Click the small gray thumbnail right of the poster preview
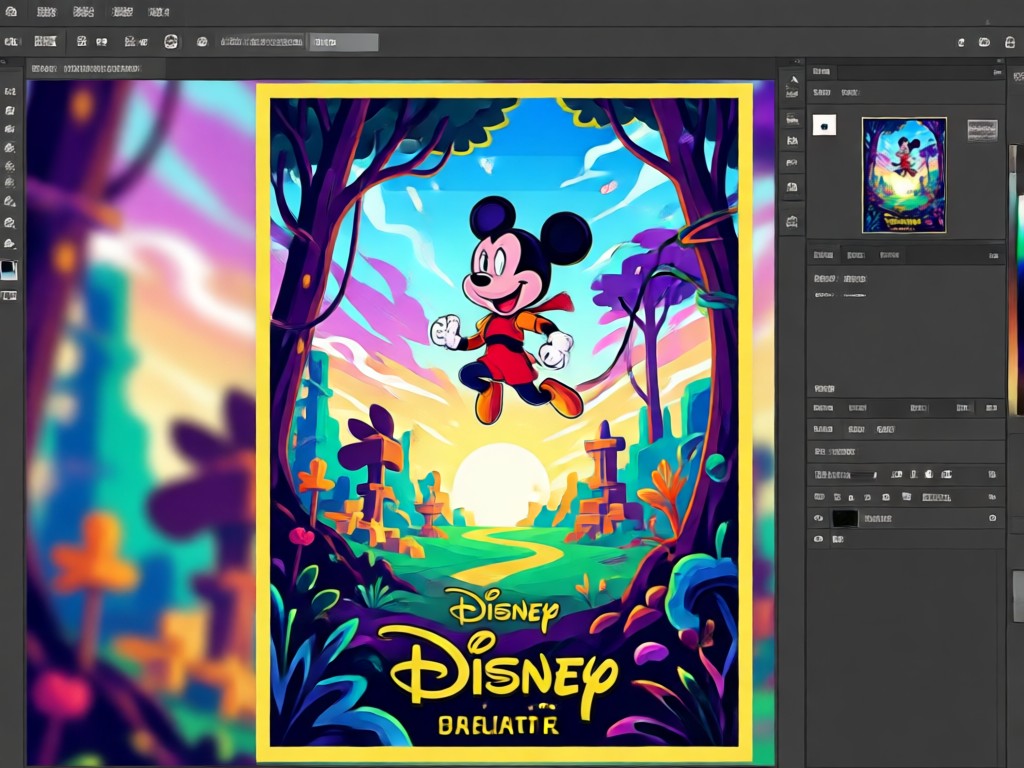 (x=982, y=130)
